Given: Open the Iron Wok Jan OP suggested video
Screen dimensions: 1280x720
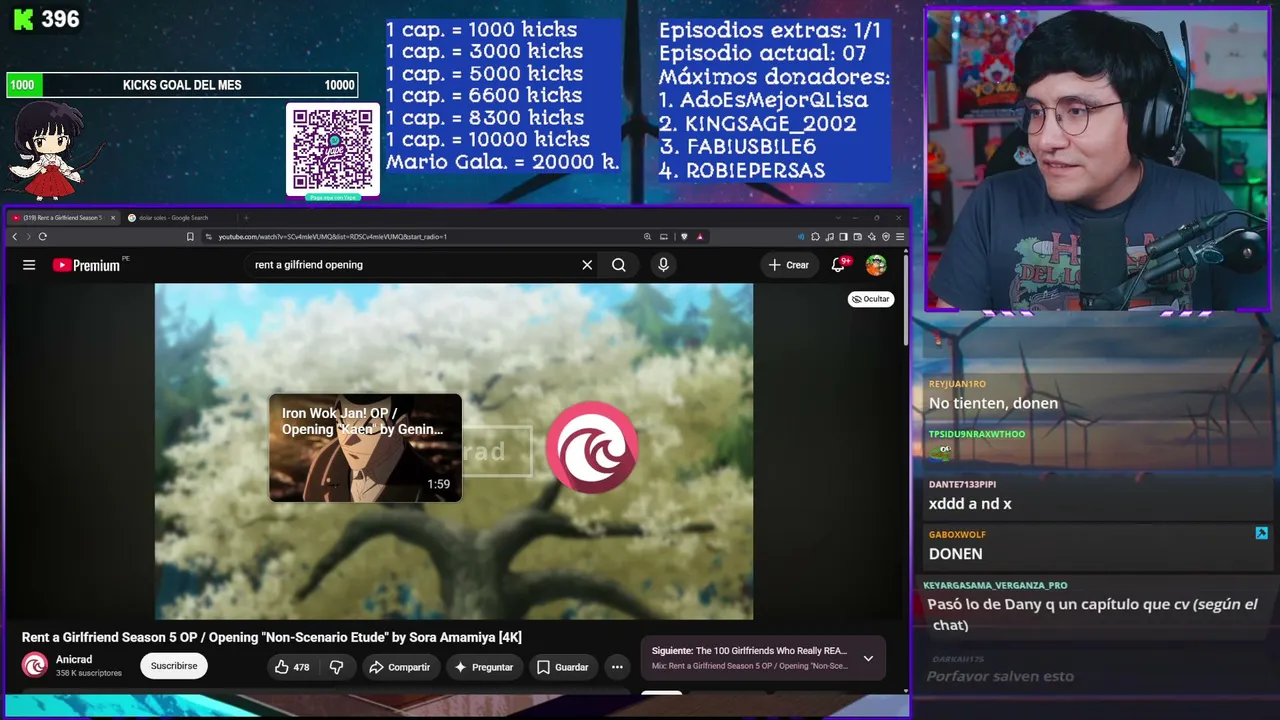Looking at the screenshot, I should (365, 447).
